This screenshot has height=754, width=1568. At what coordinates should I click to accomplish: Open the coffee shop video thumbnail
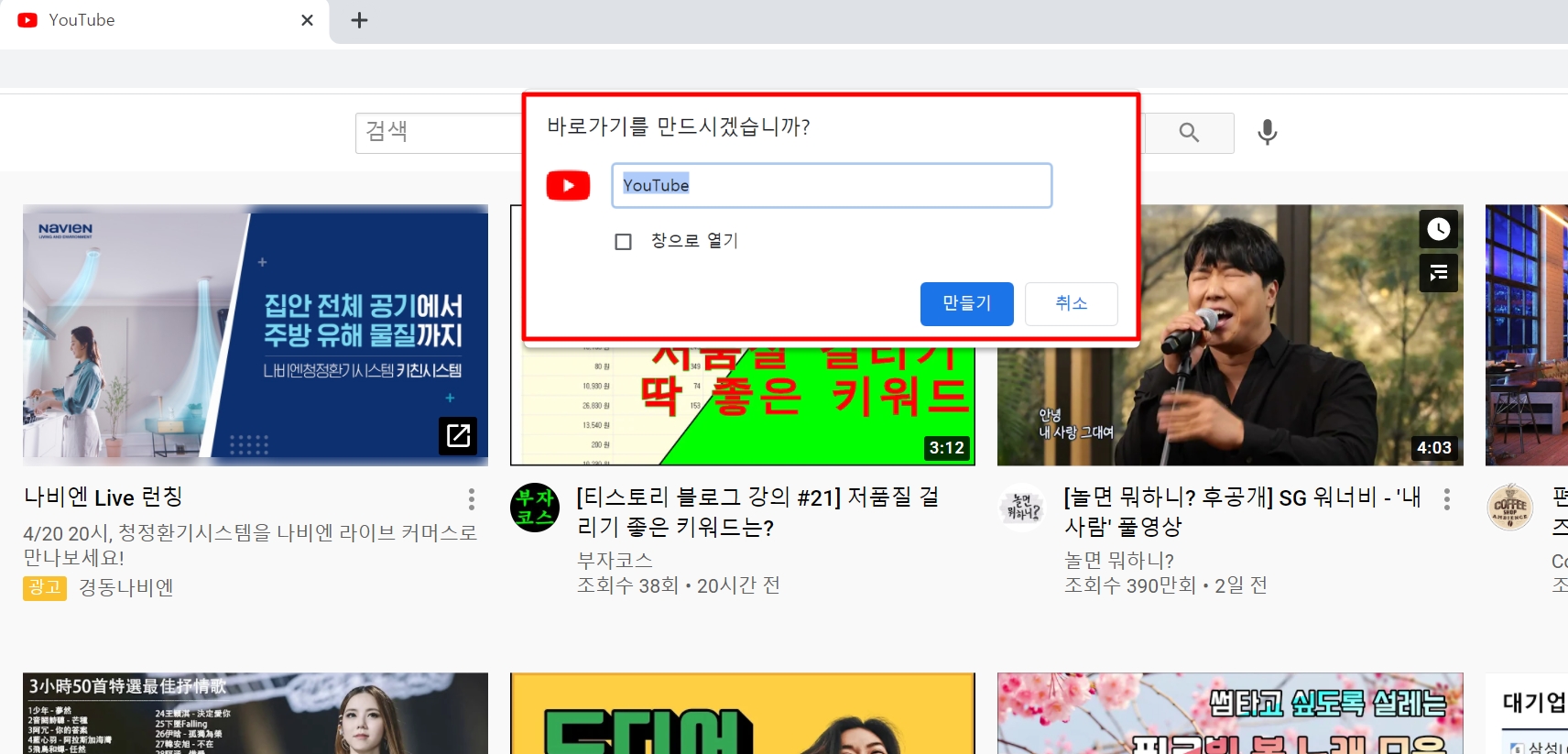coord(1527,335)
